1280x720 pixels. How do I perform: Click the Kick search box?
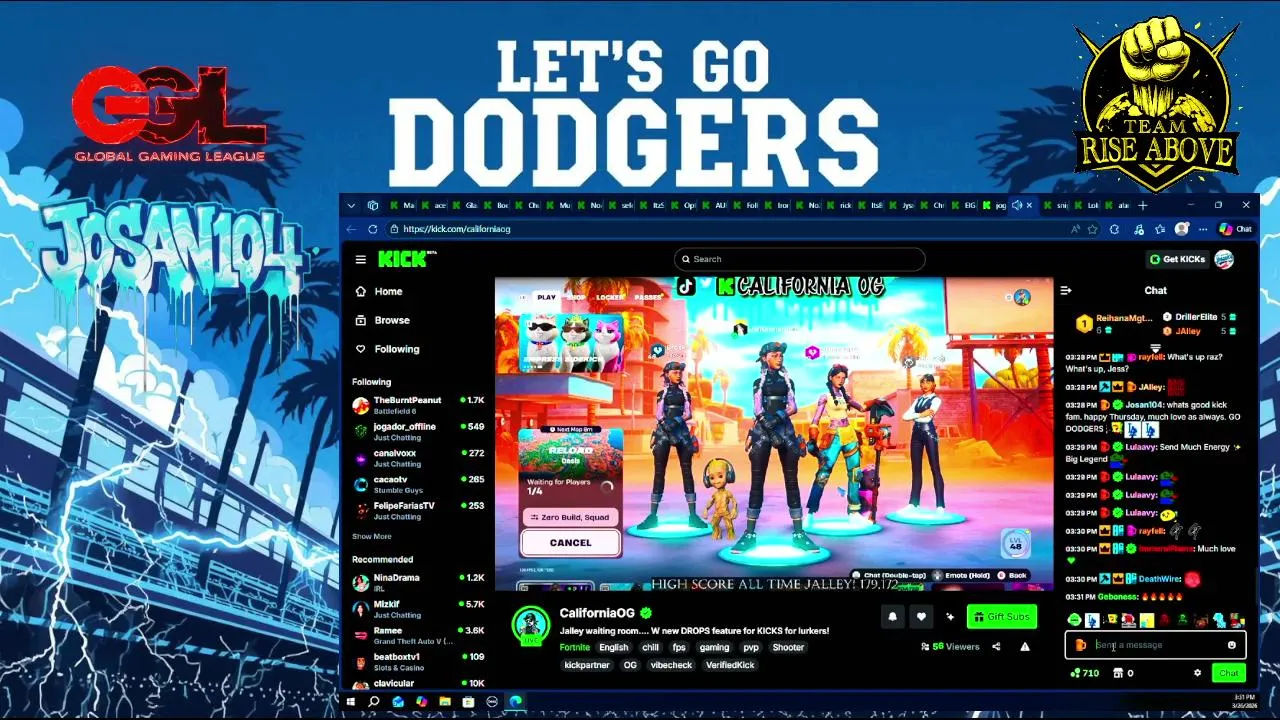pyautogui.click(x=799, y=259)
